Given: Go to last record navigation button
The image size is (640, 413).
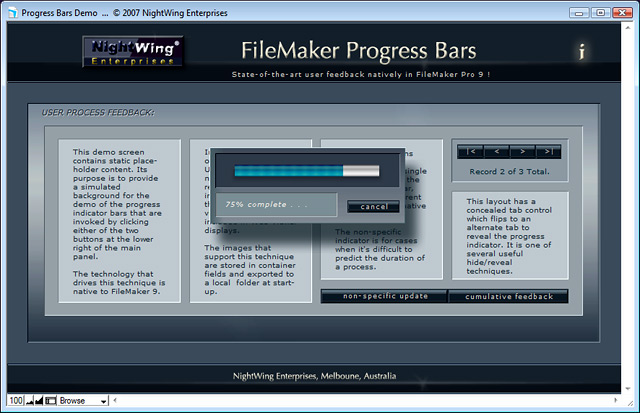Looking at the screenshot, I should pos(549,151).
